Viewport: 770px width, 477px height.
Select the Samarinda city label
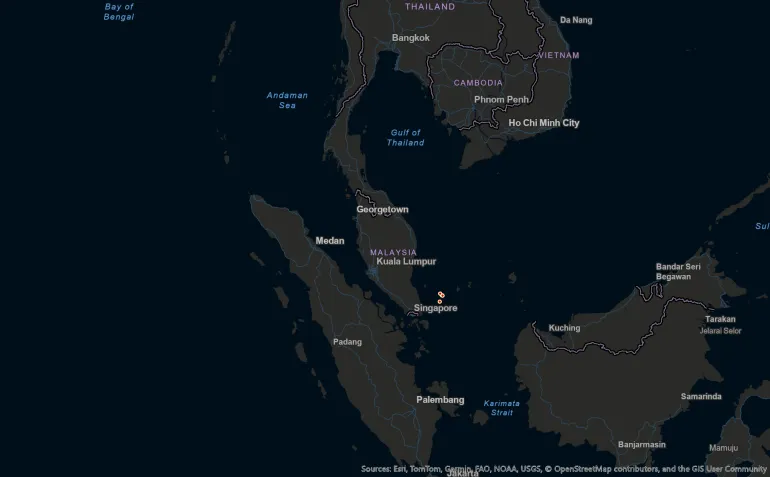[701, 397]
